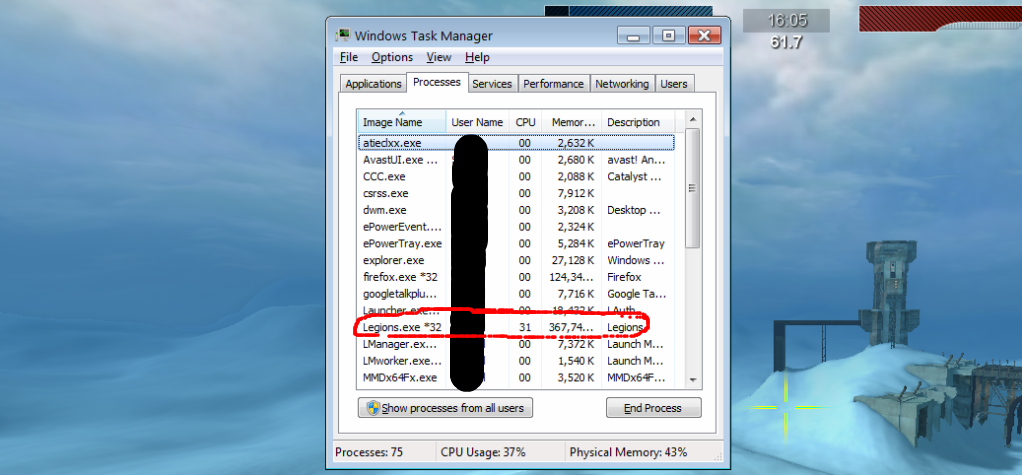Click the Firefox description cell

(624, 277)
